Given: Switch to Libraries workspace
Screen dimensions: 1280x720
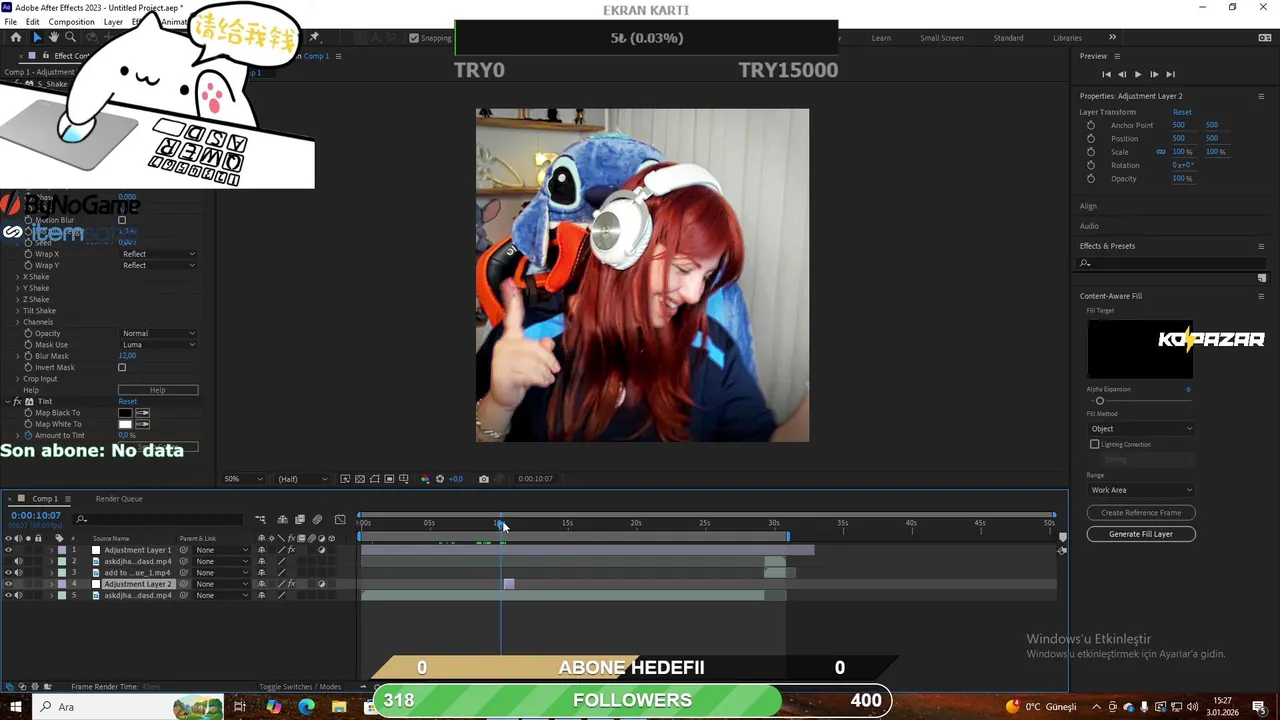Looking at the screenshot, I should pyautogui.click(x=1067, y=38).
